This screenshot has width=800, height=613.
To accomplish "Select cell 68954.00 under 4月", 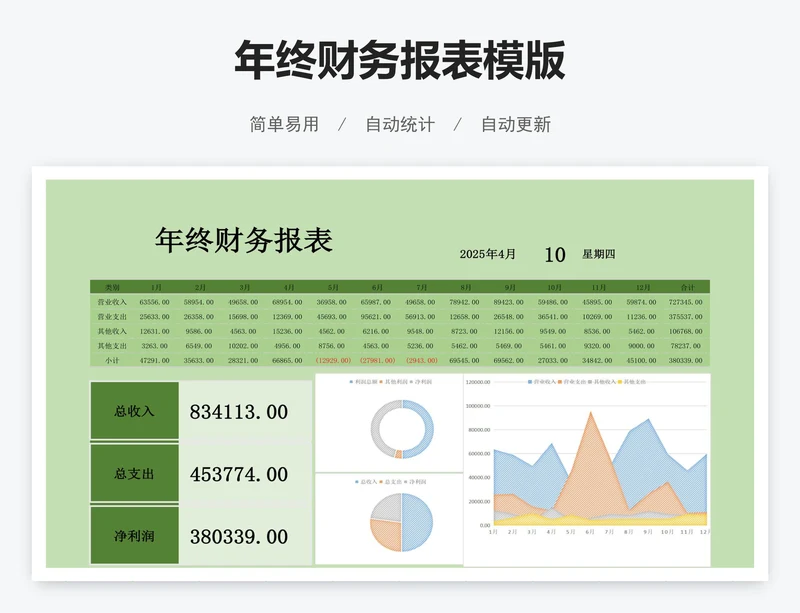I will [x=287, y=302].
